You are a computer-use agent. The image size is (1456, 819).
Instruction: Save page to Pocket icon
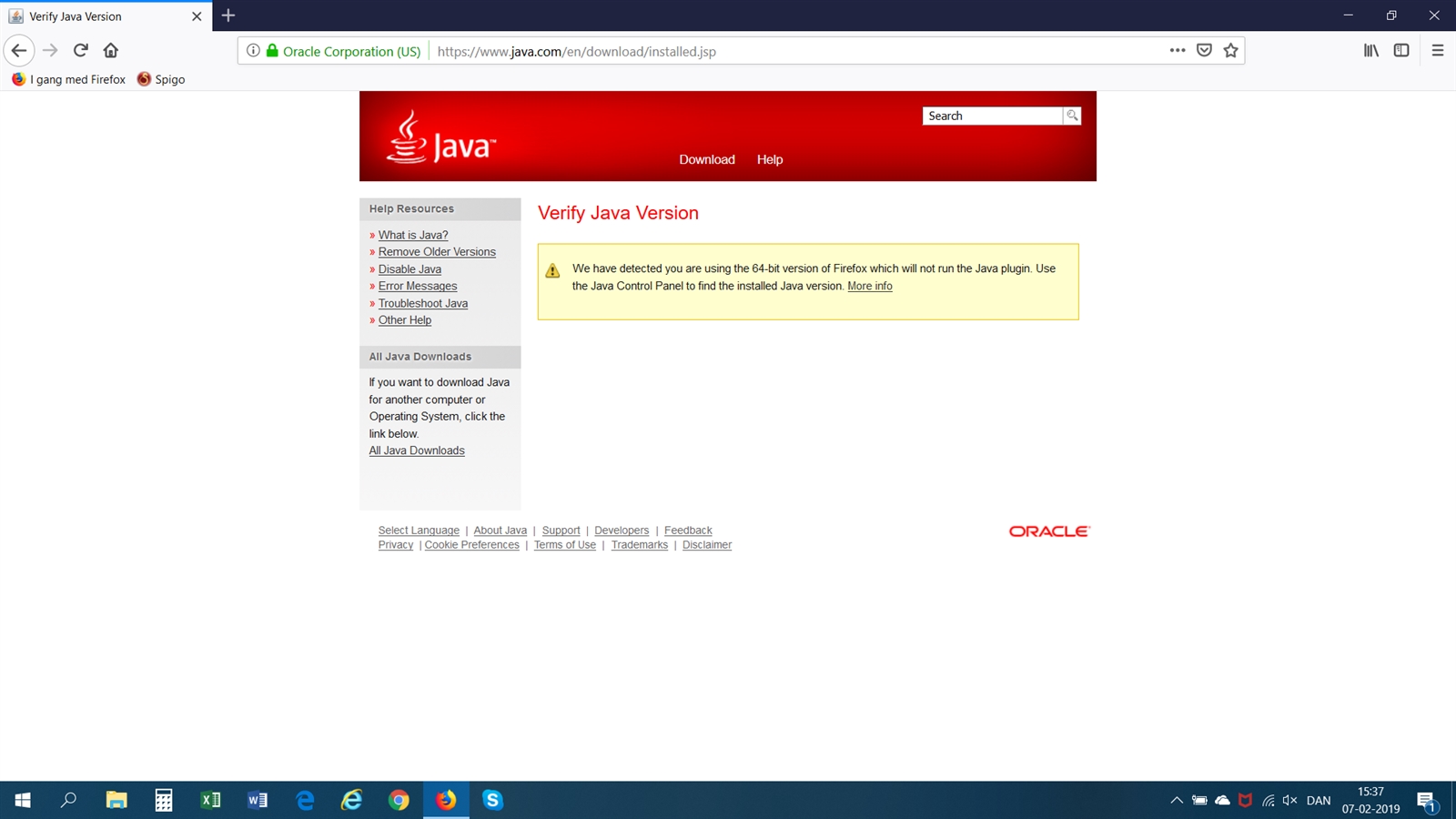click(x=1204, y=51)
